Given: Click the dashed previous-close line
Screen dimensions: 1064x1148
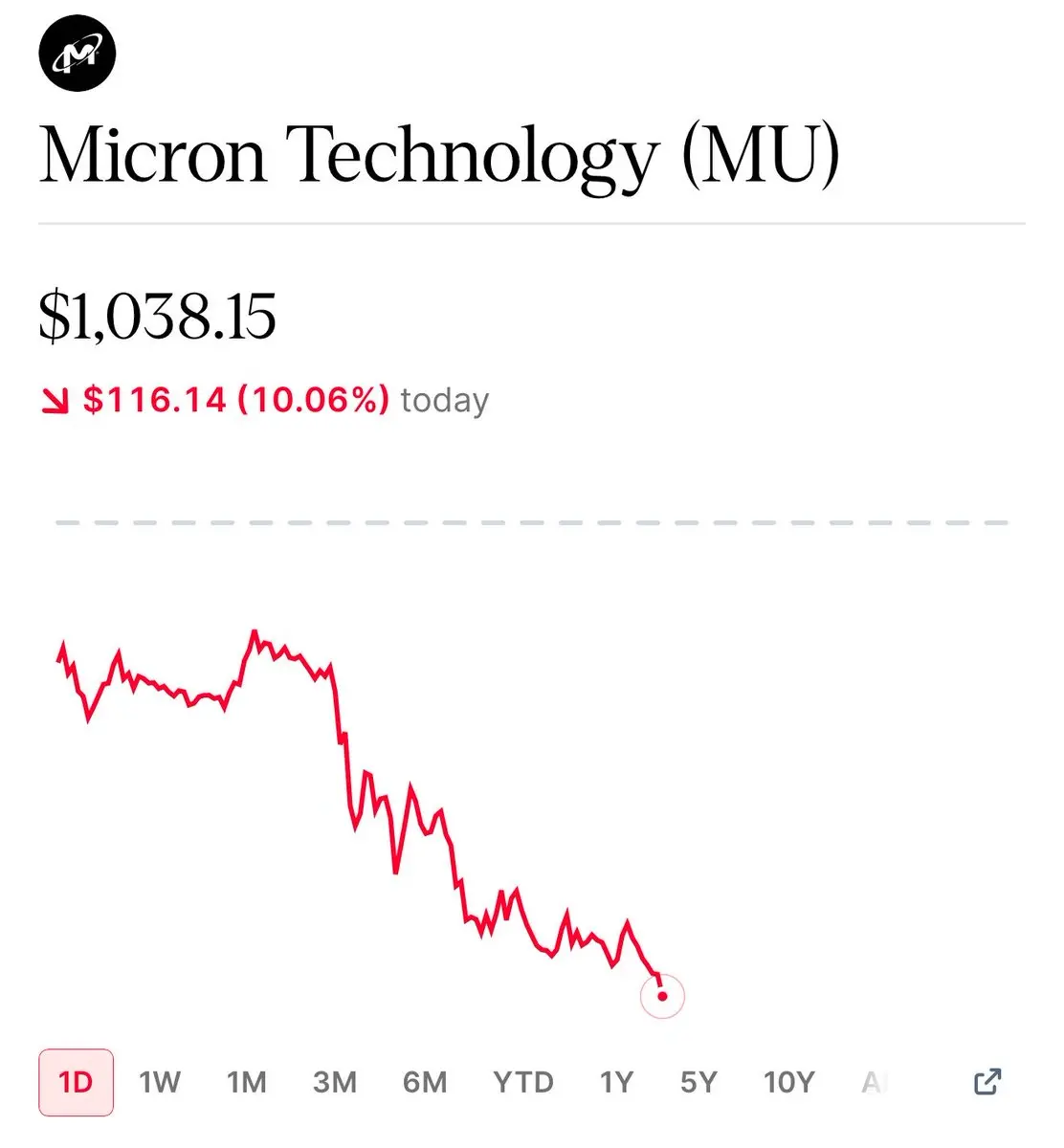Looking at the screenshot, I should coord(532,523).
